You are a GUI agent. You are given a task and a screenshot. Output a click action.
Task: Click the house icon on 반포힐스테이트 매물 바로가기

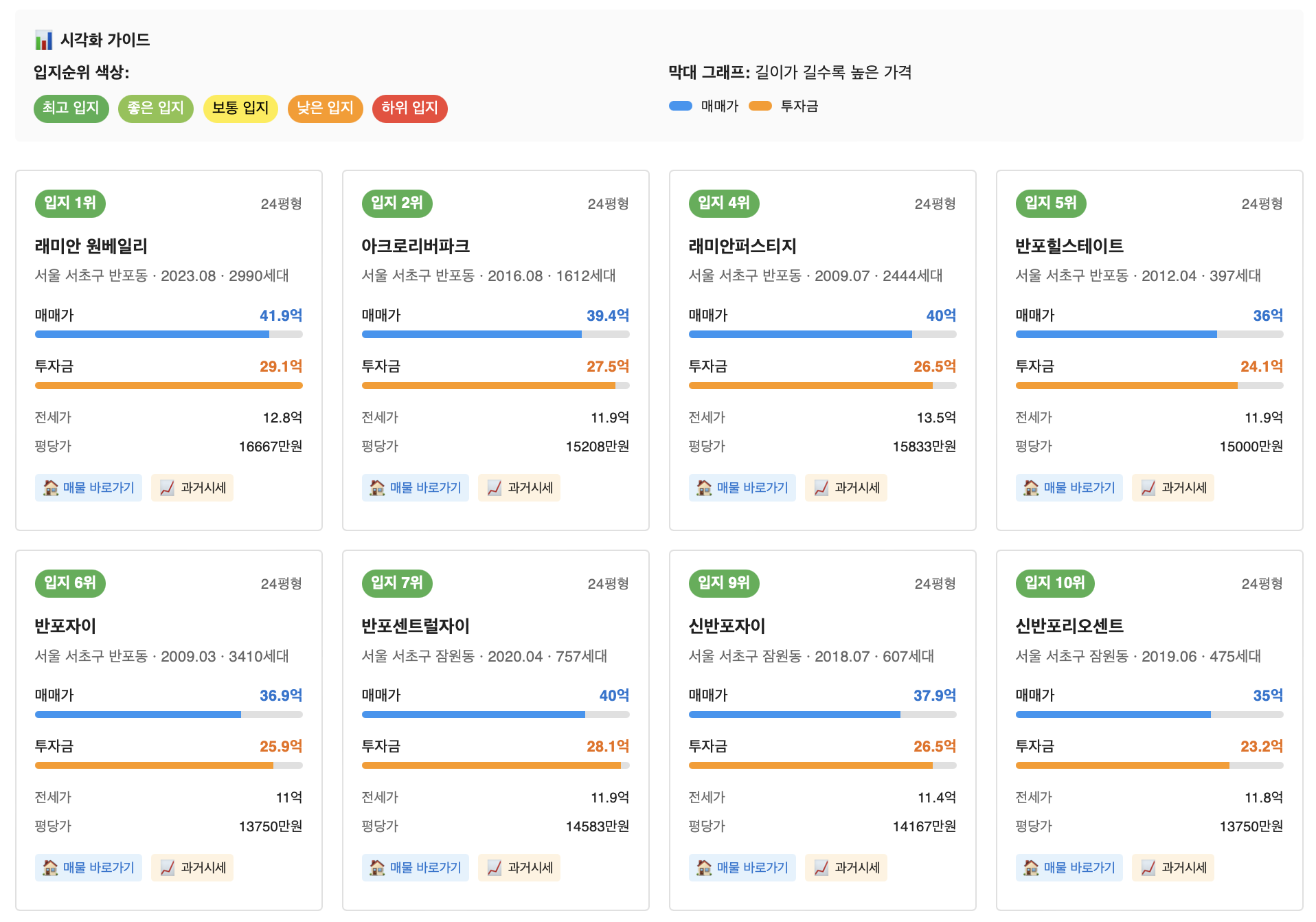coord(1031,488)
